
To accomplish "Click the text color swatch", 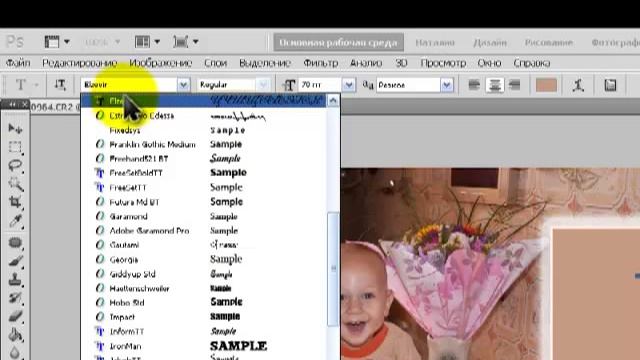I will tap(546, 85).
